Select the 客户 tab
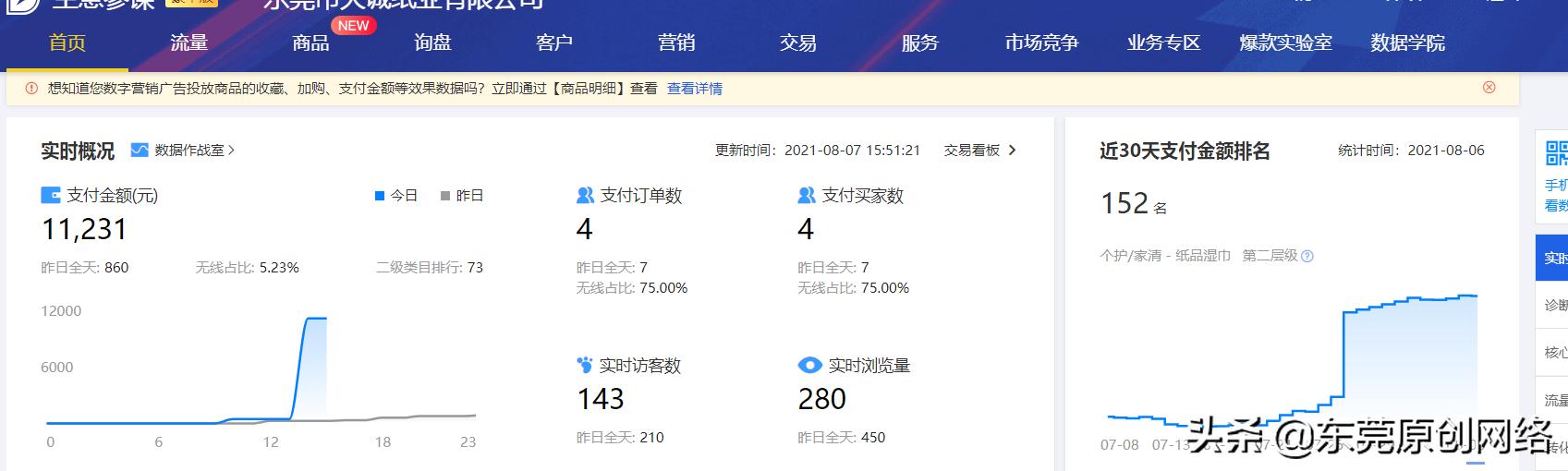This screenshot has width=1568, height=471. pyautogui.click(x=554, y=42)
